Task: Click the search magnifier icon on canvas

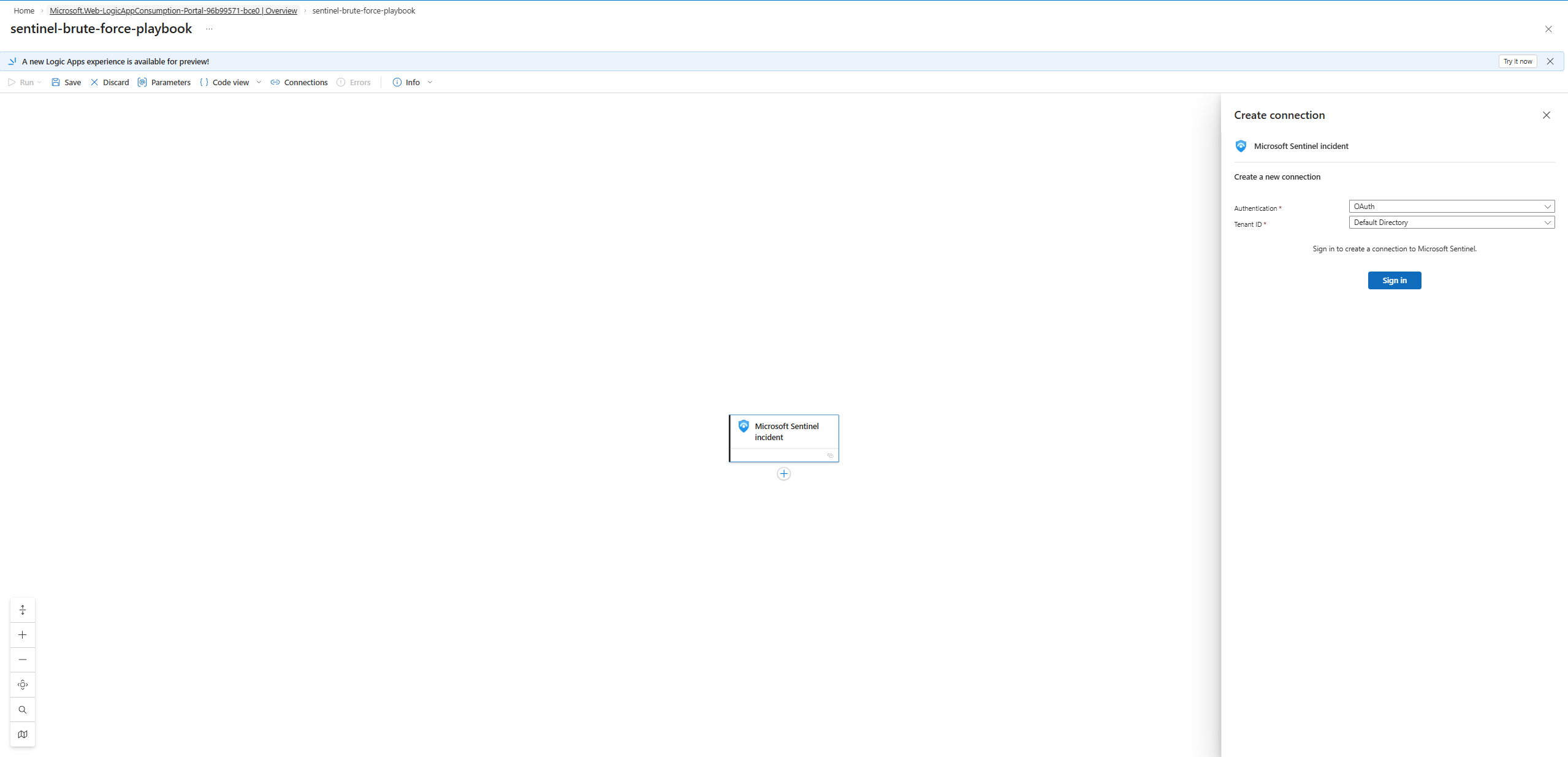Action: [23, 710]
